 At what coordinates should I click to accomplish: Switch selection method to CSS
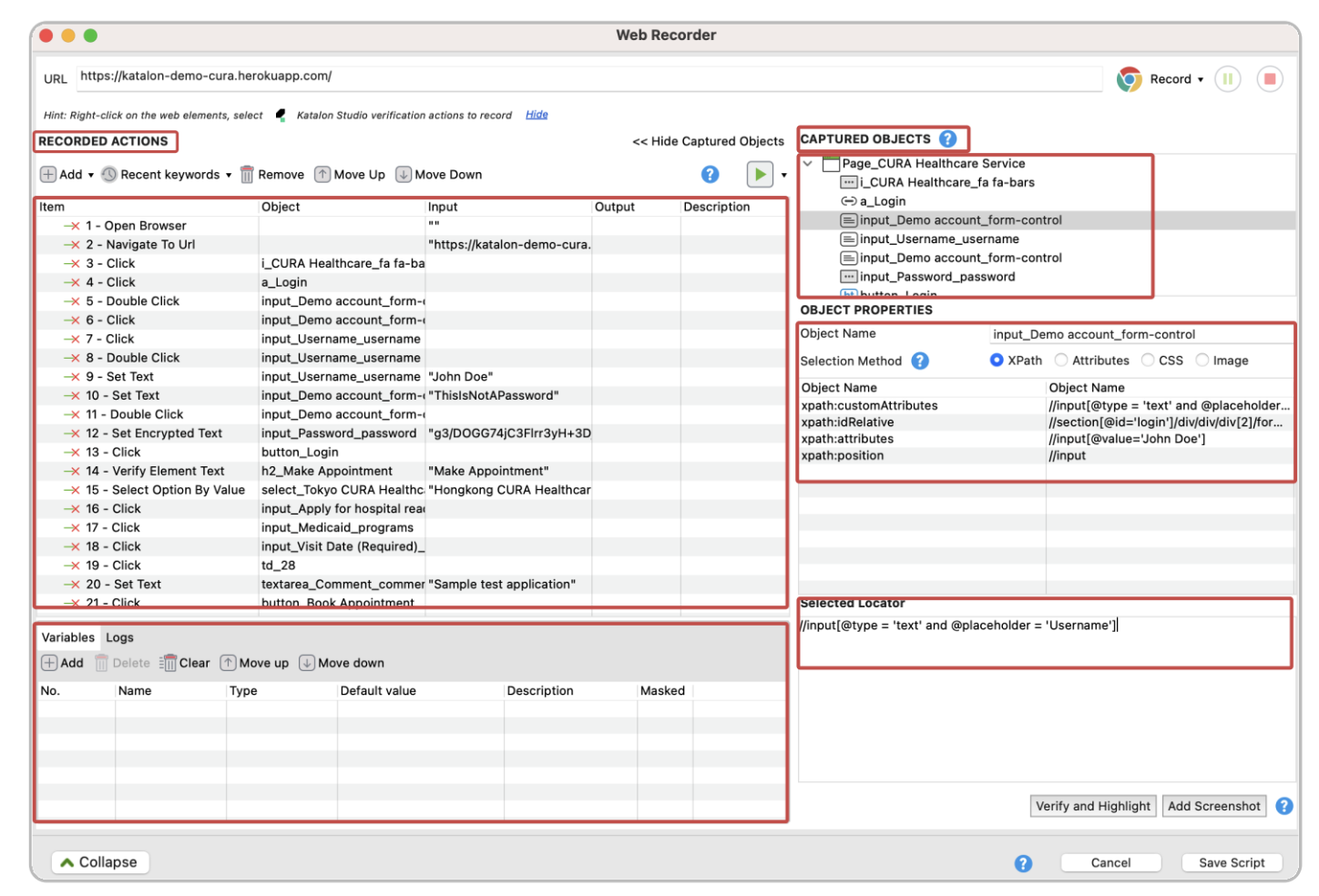[1148, 361]
